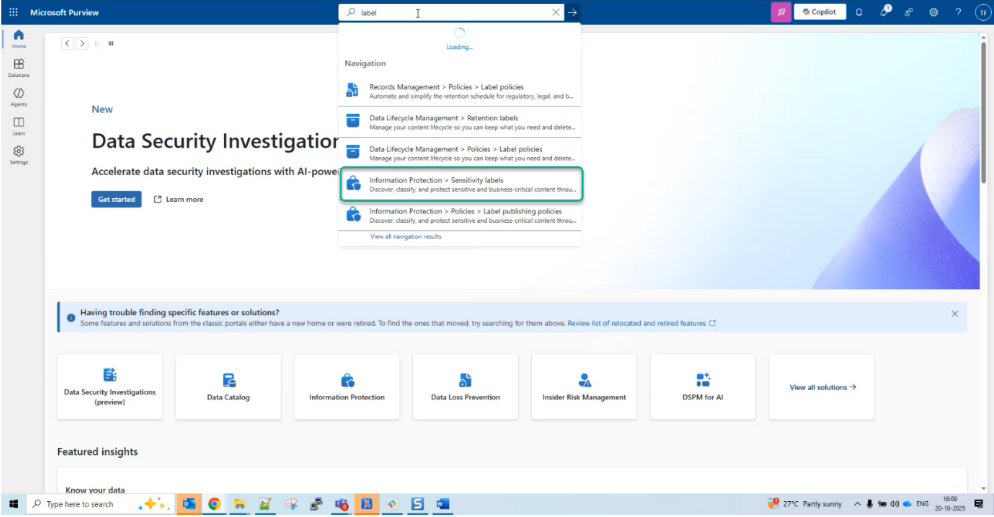994x517 pixels.
Task: Select Data Lifecycle Management > Retention labels result
Action: coord(460,122)
